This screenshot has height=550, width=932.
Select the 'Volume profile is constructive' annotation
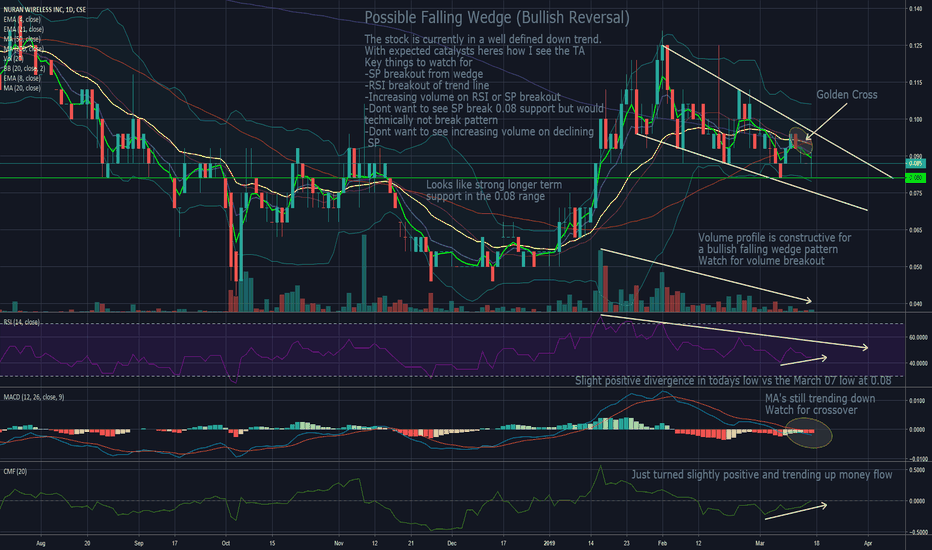pyautogui.click(x=774, y=249)
